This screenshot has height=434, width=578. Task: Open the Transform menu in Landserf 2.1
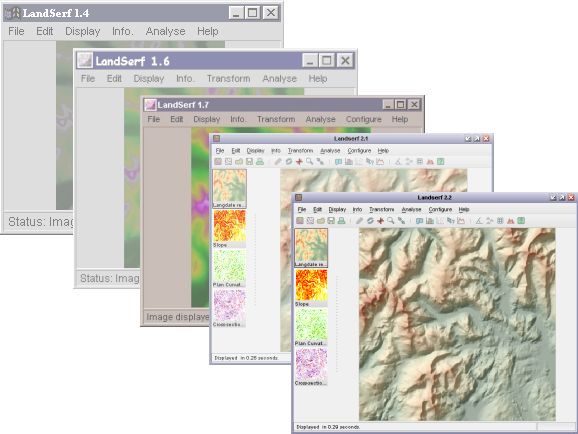click(300, 150)
